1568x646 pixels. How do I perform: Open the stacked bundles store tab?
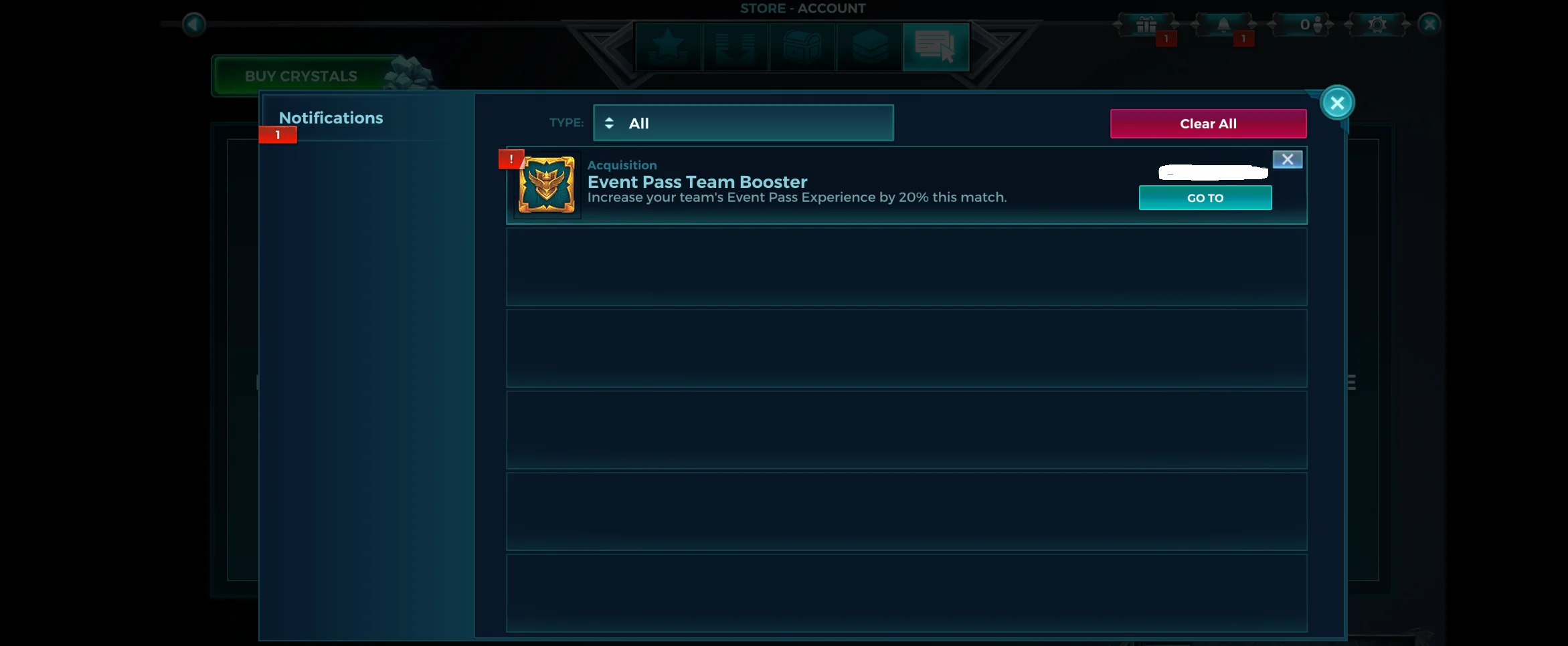(x=869, y=47)
